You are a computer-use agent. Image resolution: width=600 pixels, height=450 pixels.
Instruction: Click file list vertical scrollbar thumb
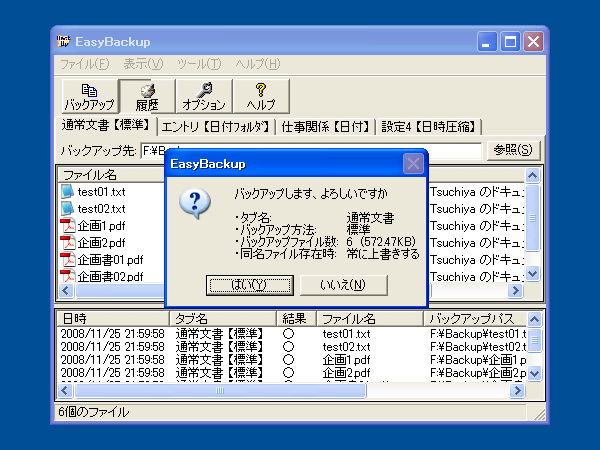pos(532,218)
